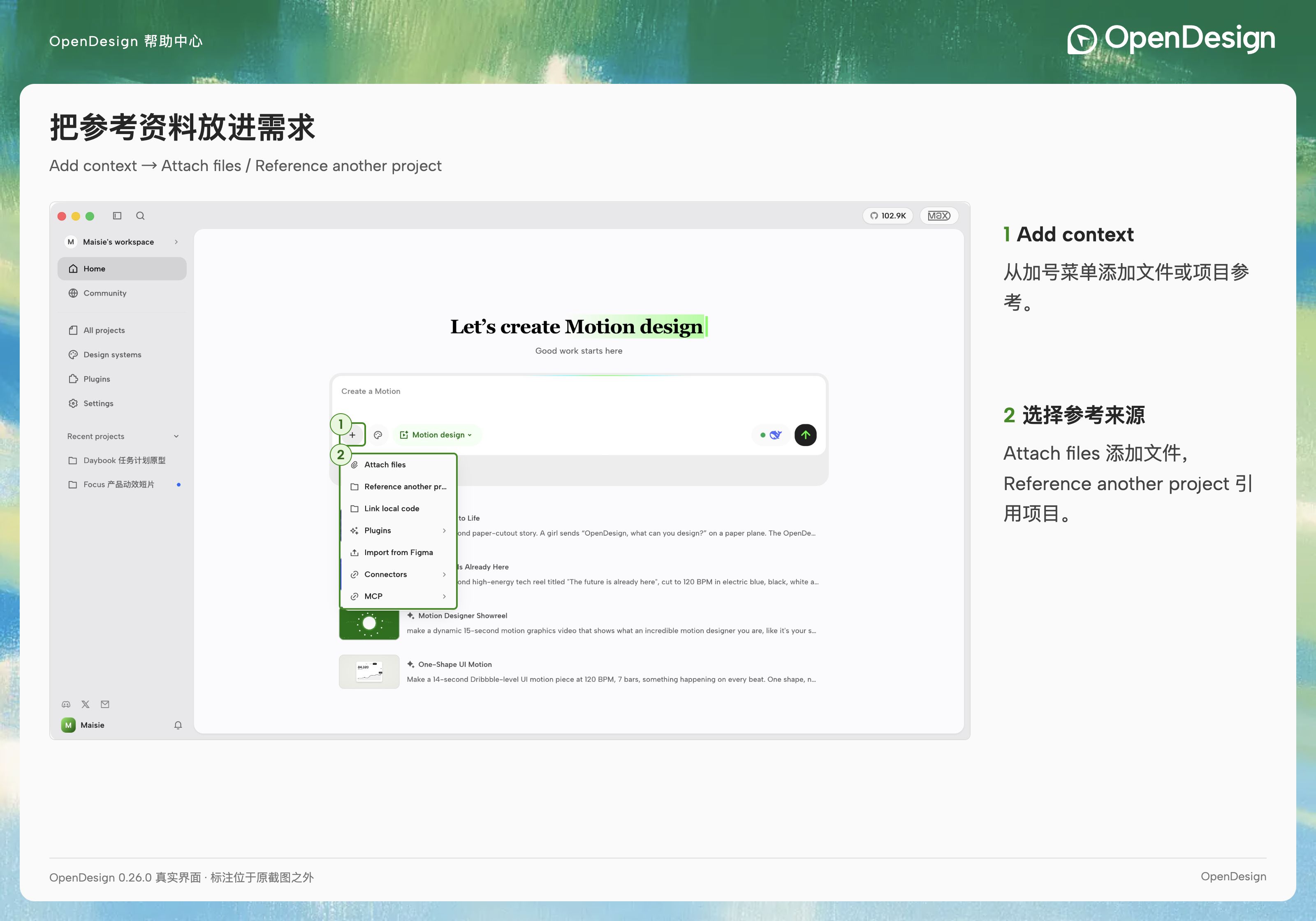Open All projects in the sidebar
The height and width of the screenshot is (921, 1316).
point(122,330)
